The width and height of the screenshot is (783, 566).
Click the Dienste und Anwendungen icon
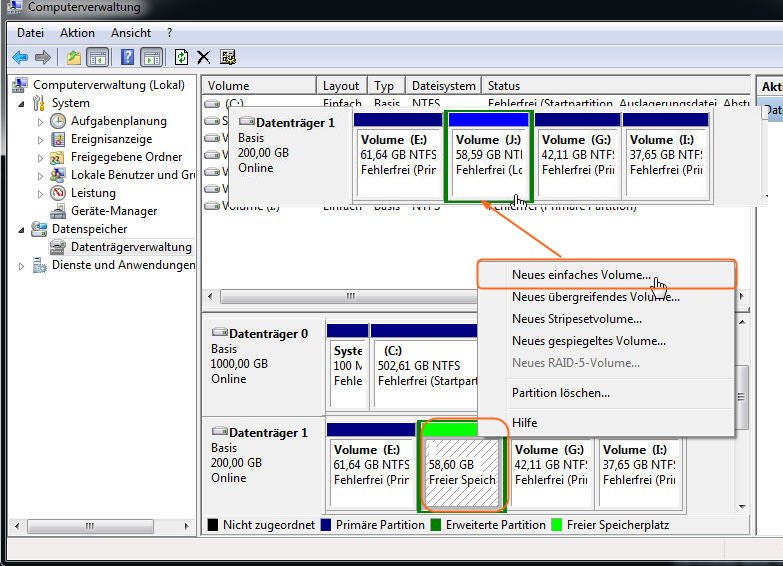click(x=39, y=265)
